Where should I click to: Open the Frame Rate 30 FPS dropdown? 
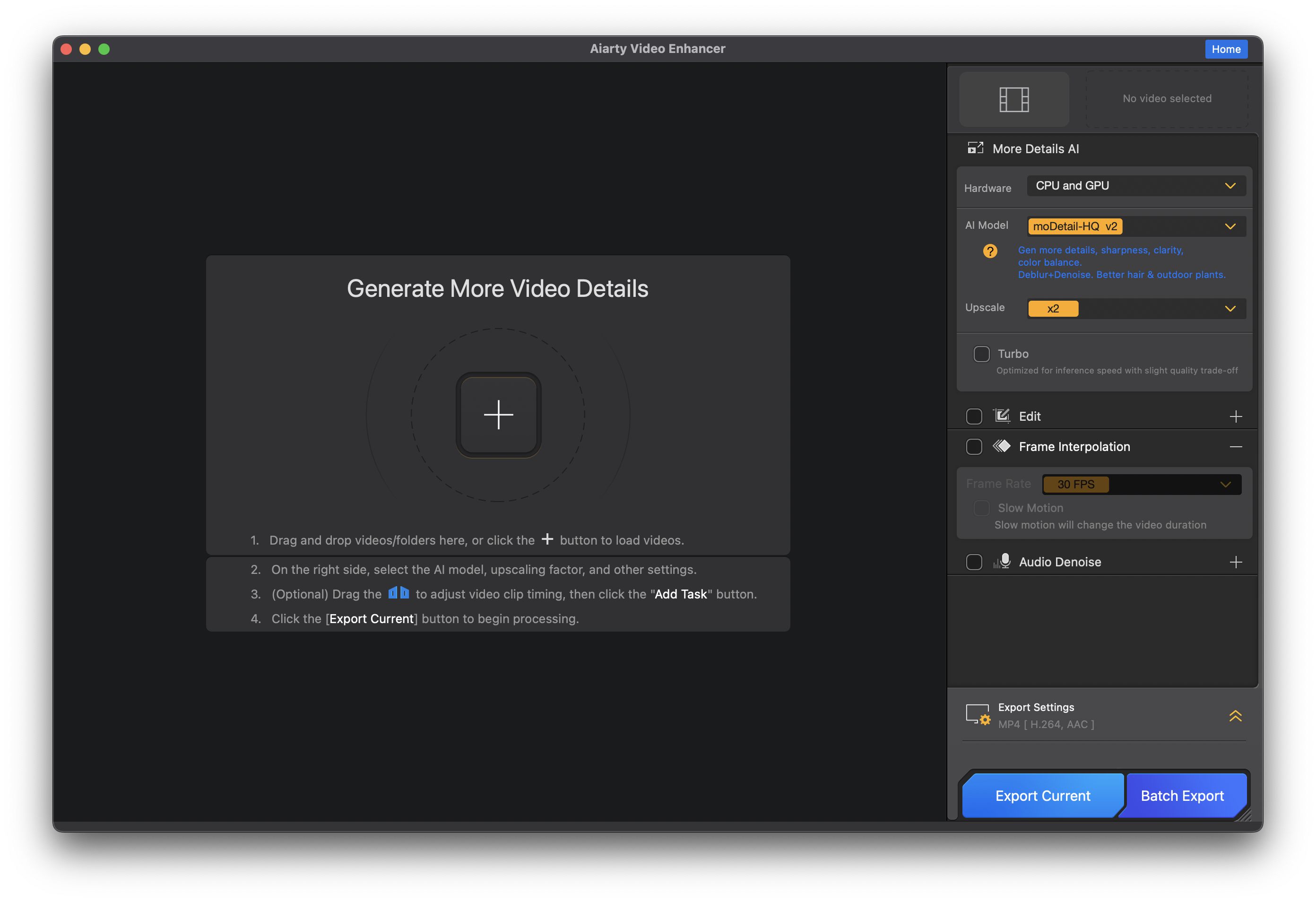coord(1141,484)
